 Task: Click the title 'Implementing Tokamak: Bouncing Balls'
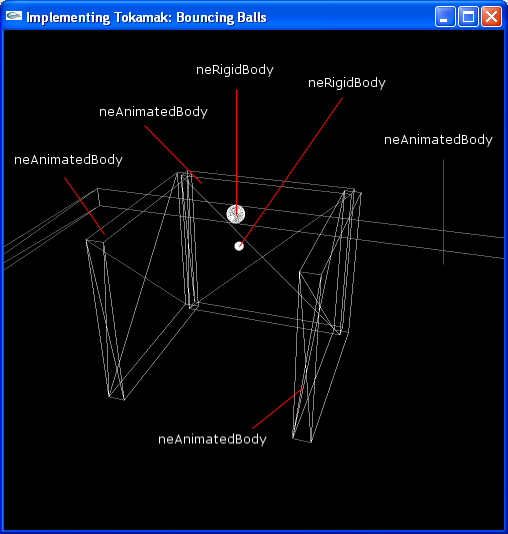click(146, 17)
